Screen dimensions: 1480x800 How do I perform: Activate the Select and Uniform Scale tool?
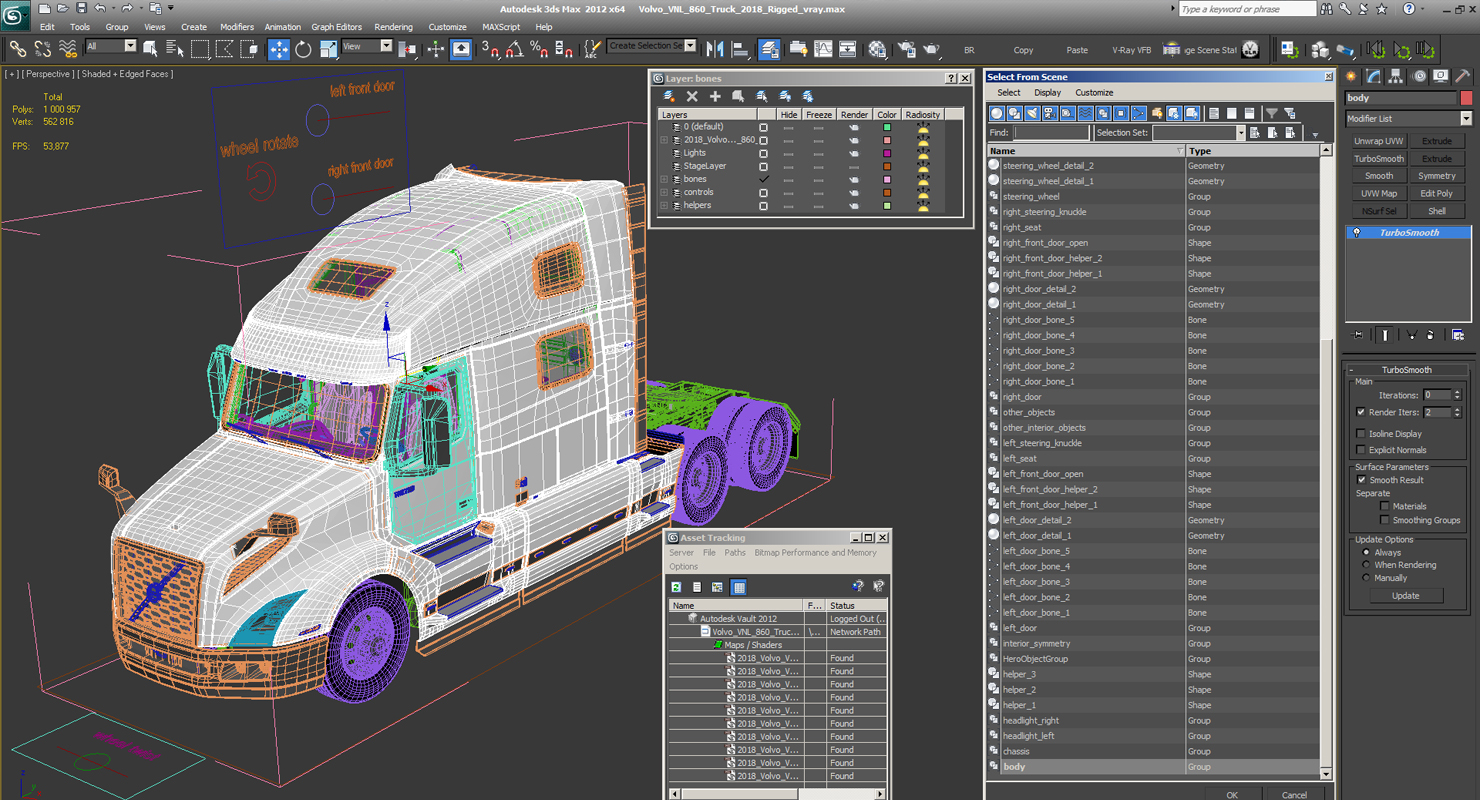click(328, 49)
